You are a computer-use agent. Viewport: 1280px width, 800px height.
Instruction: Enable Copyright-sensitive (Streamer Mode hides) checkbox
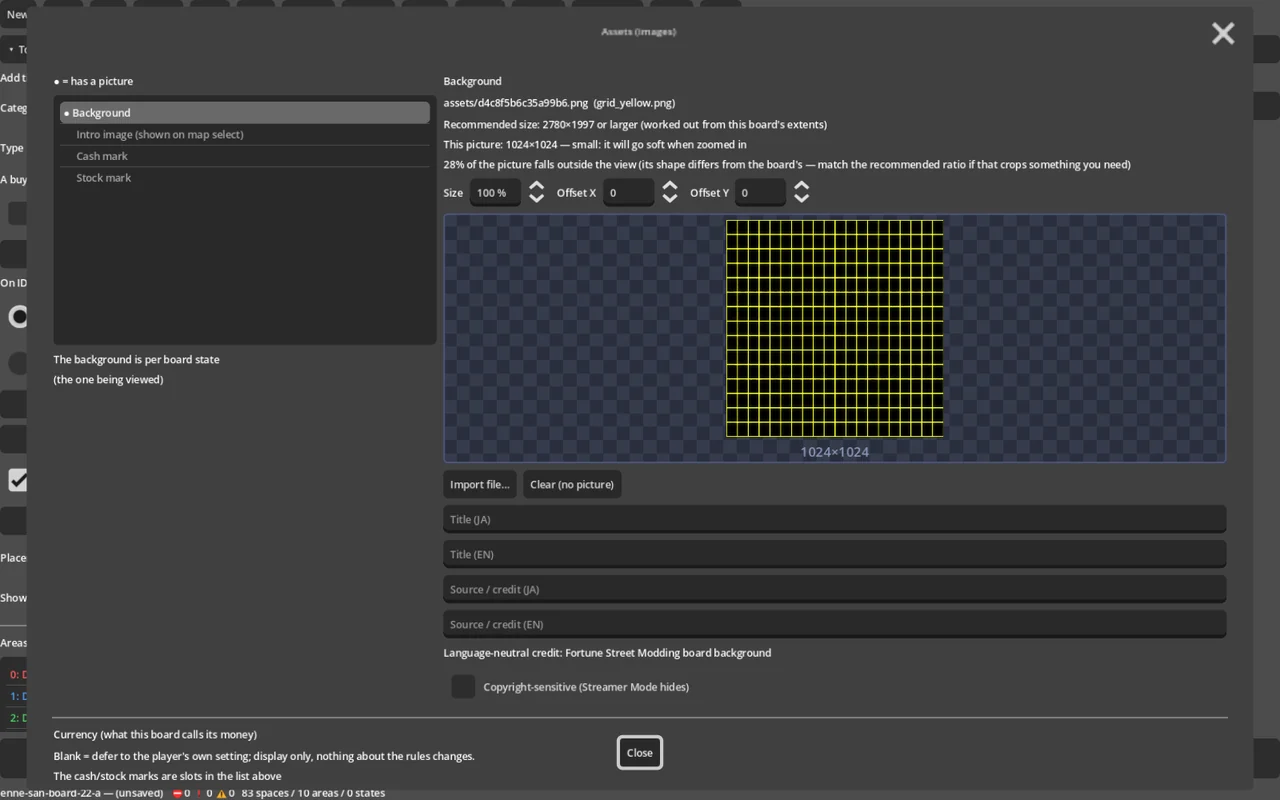(x=463, y=686)
